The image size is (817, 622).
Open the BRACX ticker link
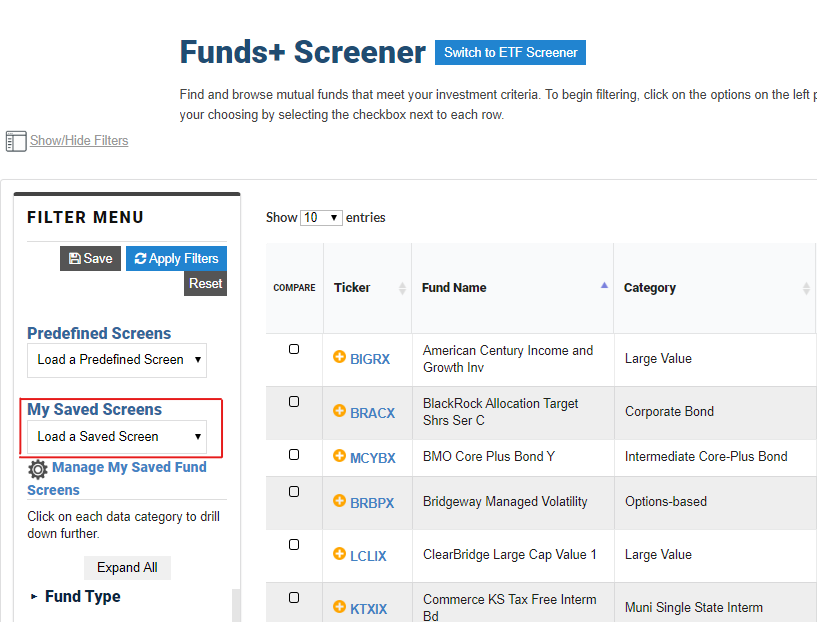373,413
